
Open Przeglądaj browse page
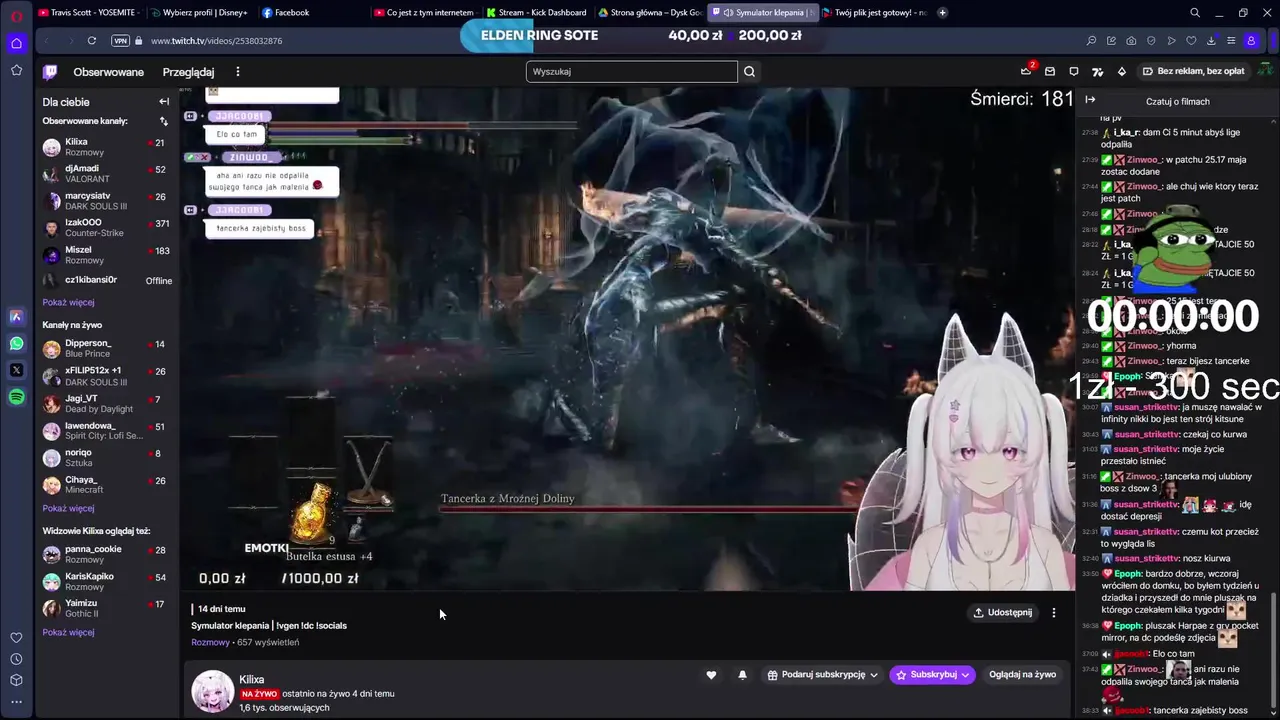pyautogui.click(x=188, y=72)
